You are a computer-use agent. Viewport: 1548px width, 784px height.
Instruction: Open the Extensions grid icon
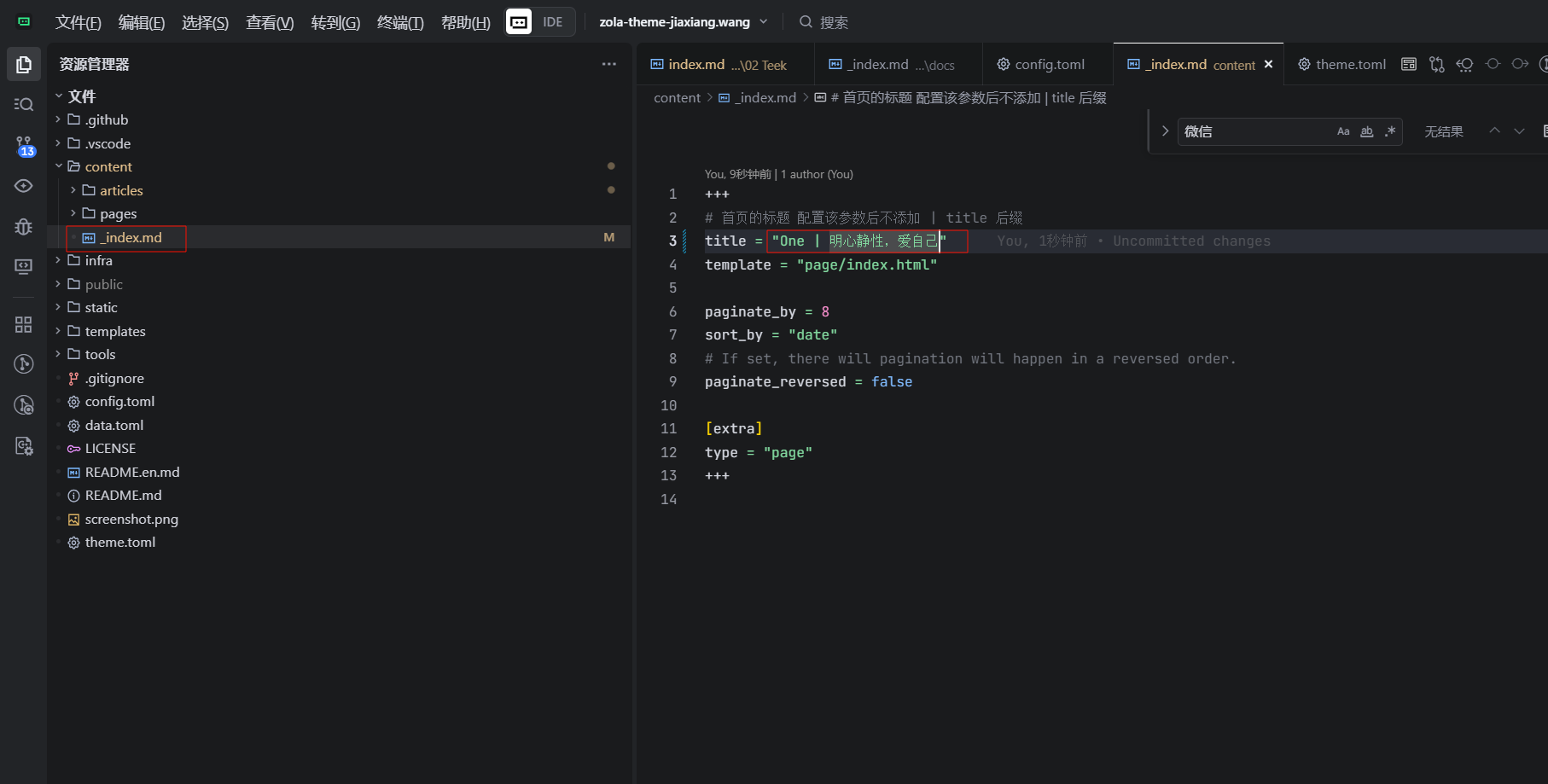[24, 324]
